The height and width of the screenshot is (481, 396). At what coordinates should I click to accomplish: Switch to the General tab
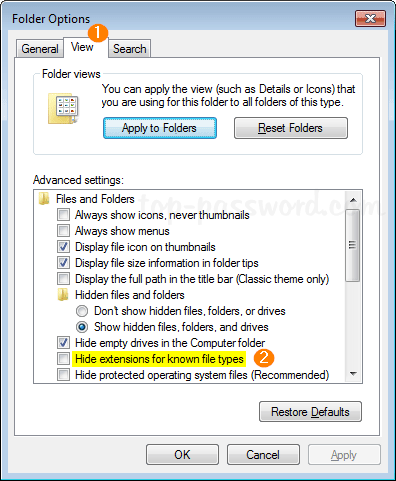(x=40, y=49)
